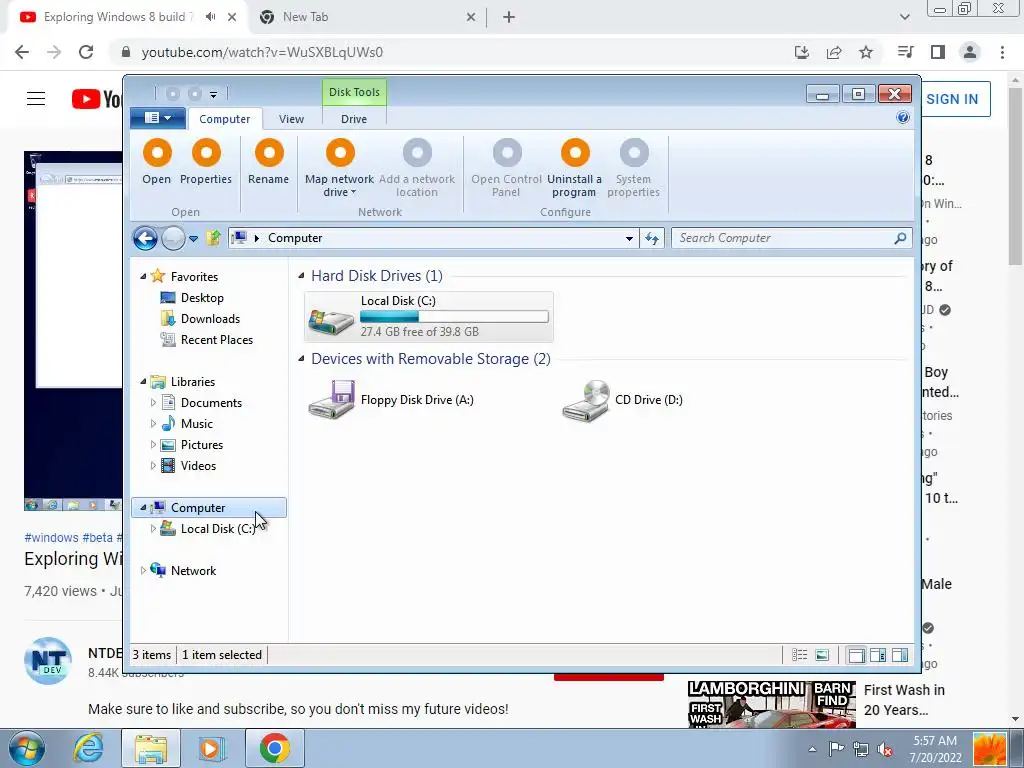Click the search magnifier icon
1024x768 pixels.
[x=900, y=238]
